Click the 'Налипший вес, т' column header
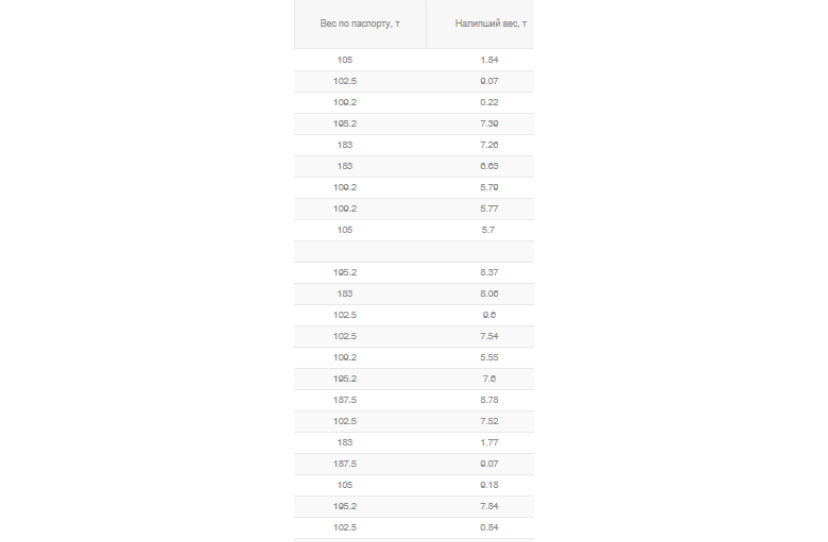 (489, 23)
